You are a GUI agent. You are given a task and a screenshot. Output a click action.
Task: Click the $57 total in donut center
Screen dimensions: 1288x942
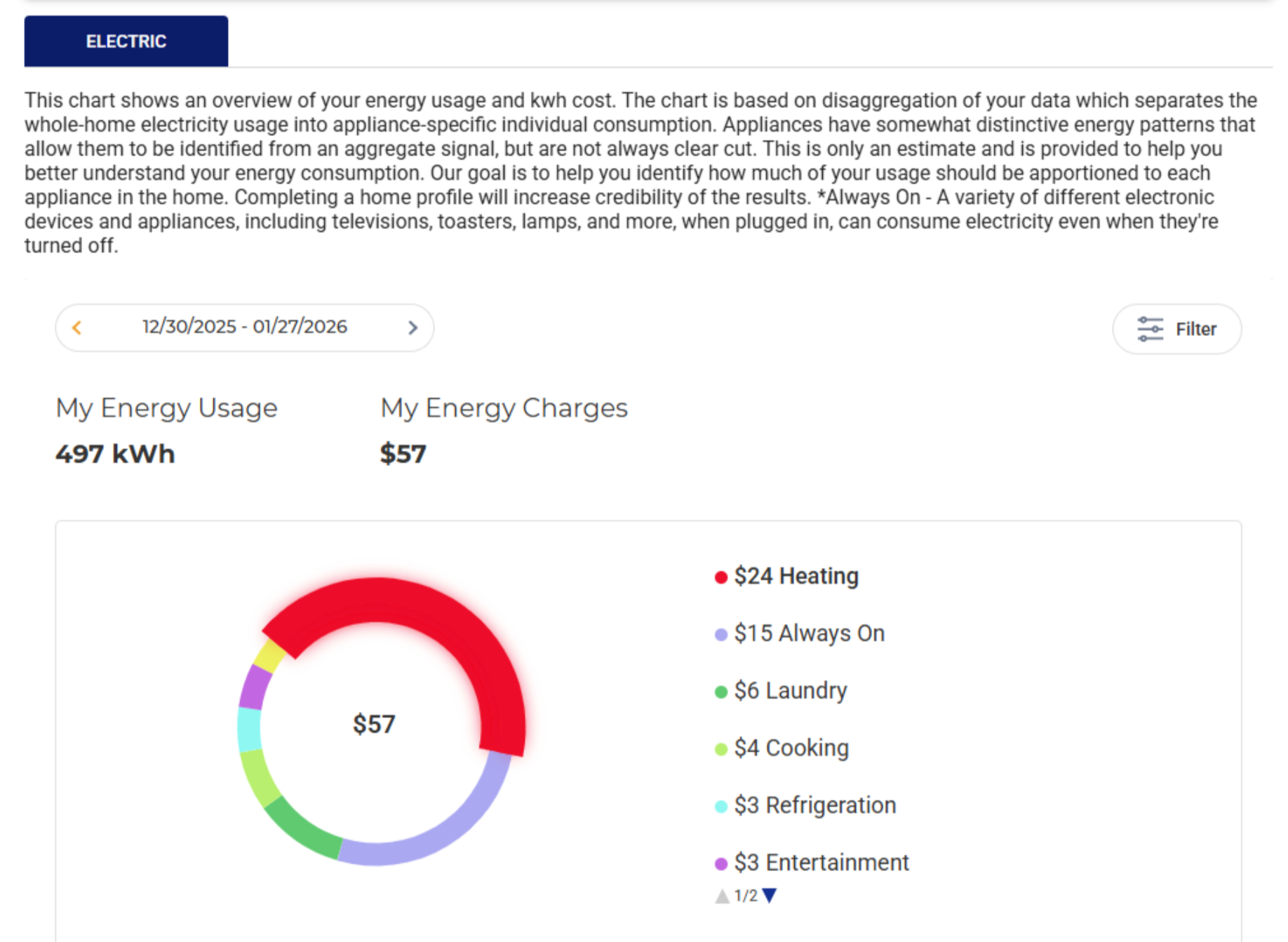[374, 724]
